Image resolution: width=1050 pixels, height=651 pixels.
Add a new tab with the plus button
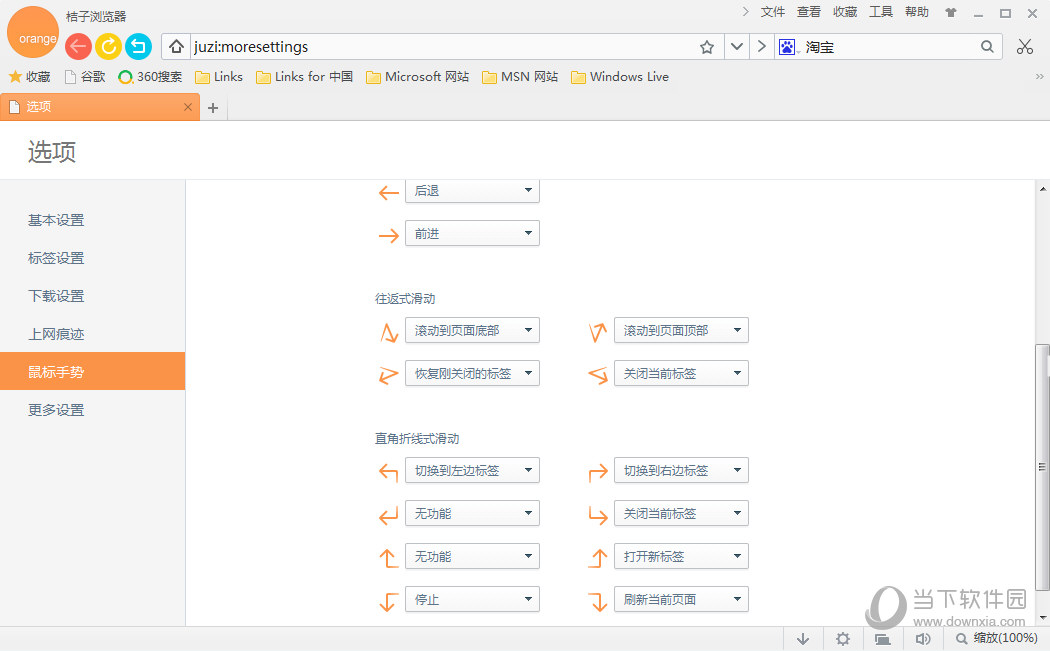tap(212, 108)
